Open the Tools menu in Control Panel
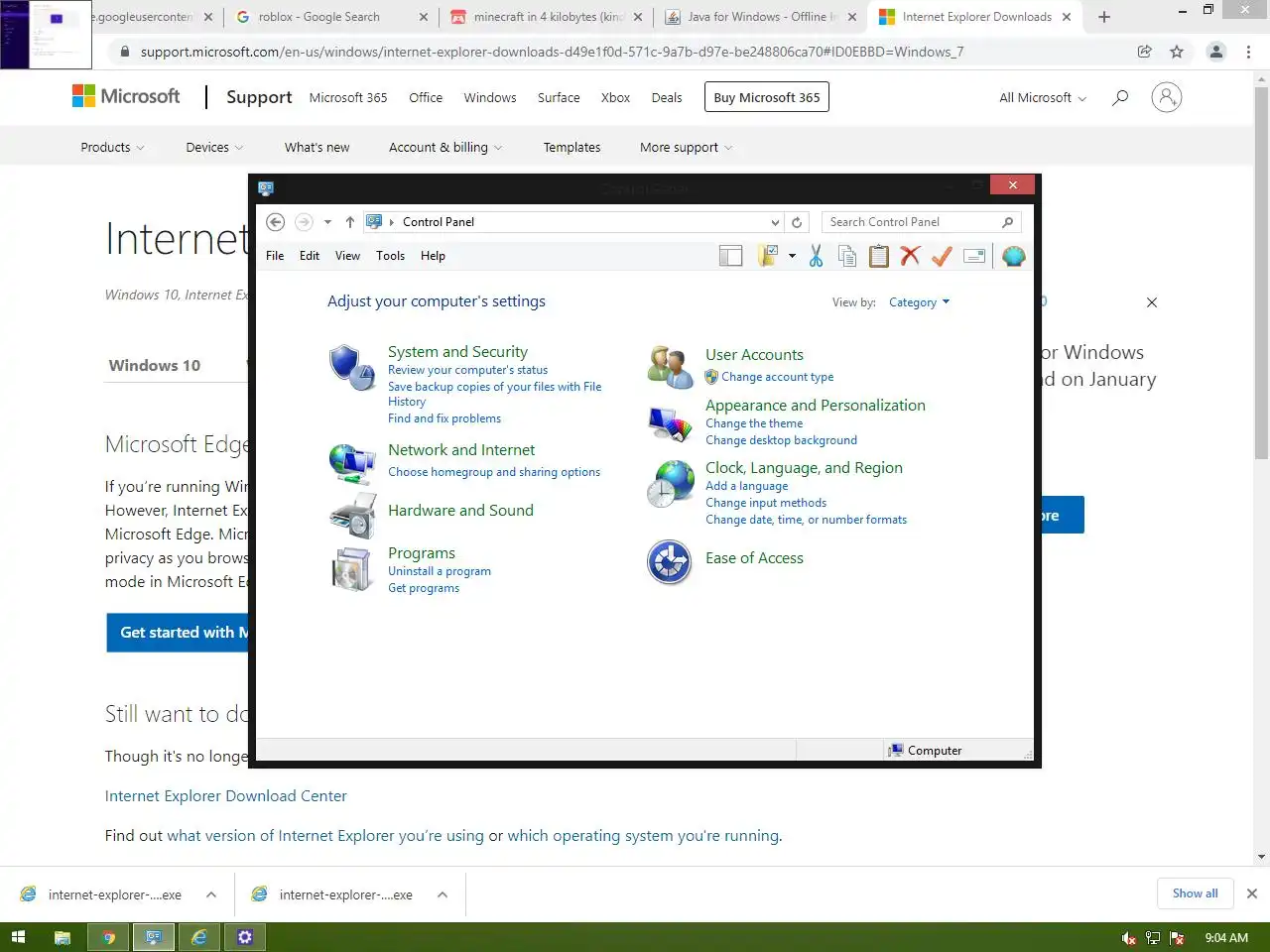1270x952 pixels. [x=390, y=256]
